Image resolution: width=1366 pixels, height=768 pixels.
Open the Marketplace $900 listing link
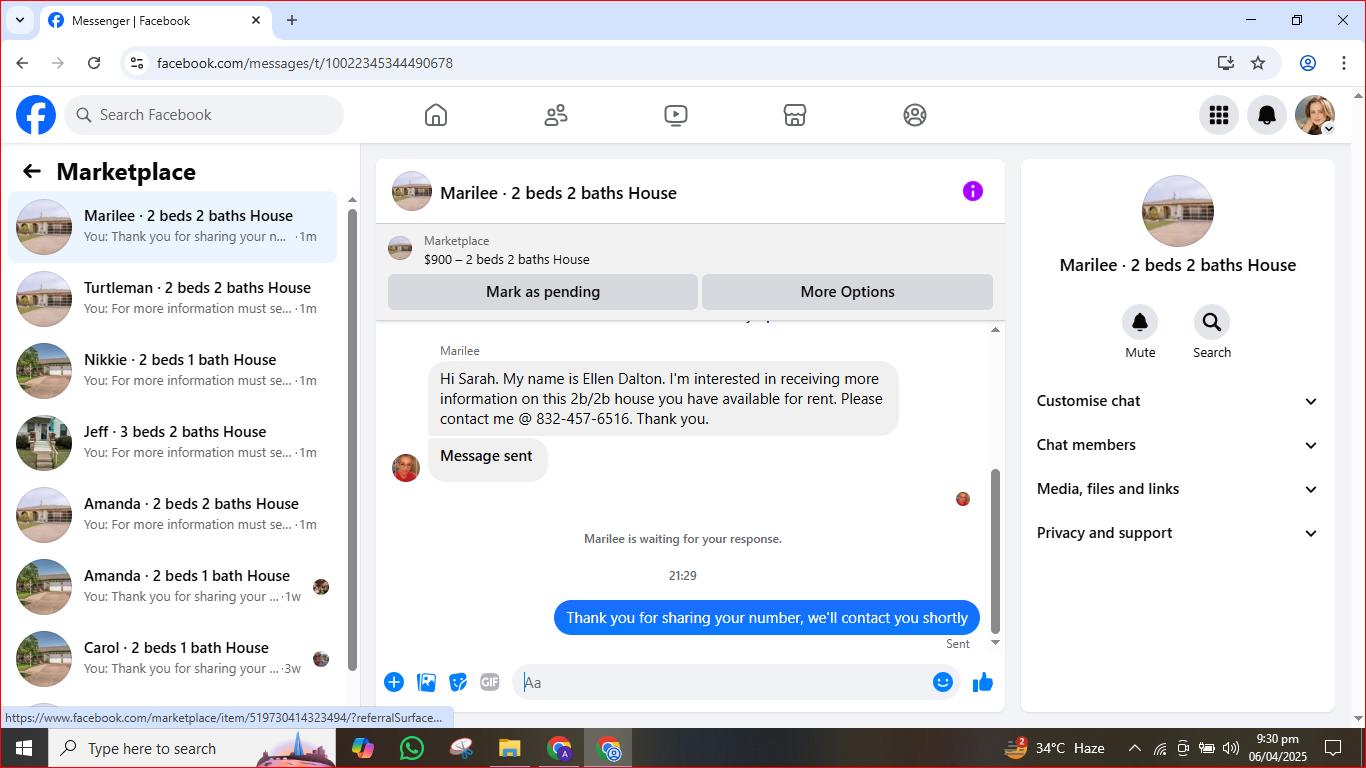click(x=506, y=259)
